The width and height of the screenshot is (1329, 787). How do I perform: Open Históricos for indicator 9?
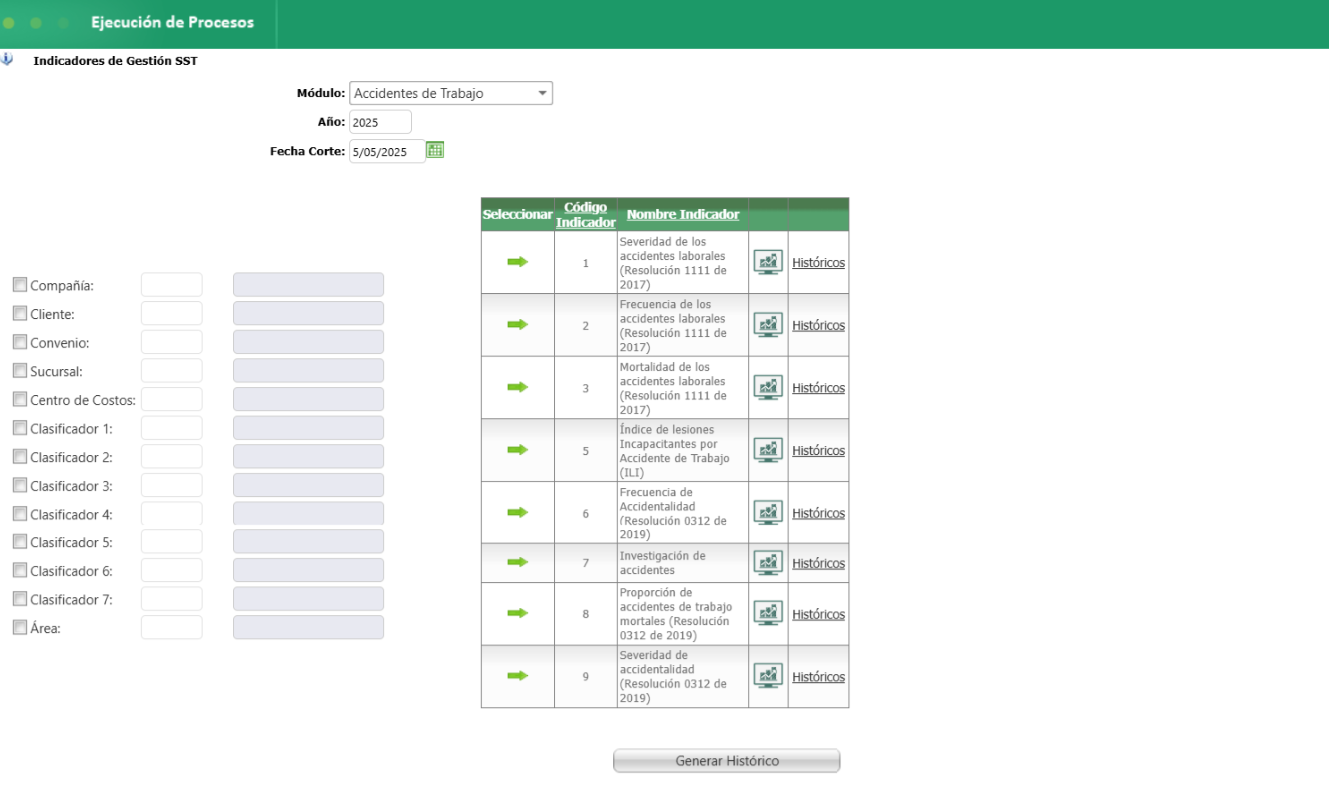click(x=818, y=677)
